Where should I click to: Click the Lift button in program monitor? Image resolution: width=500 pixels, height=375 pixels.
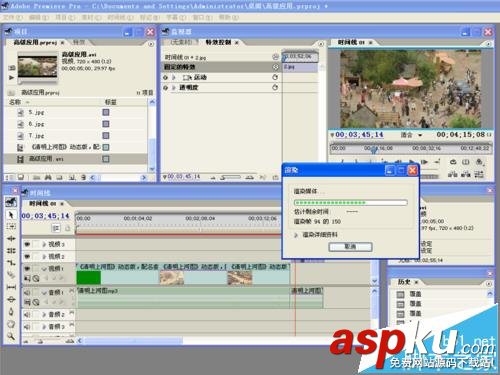click(453, 174)
